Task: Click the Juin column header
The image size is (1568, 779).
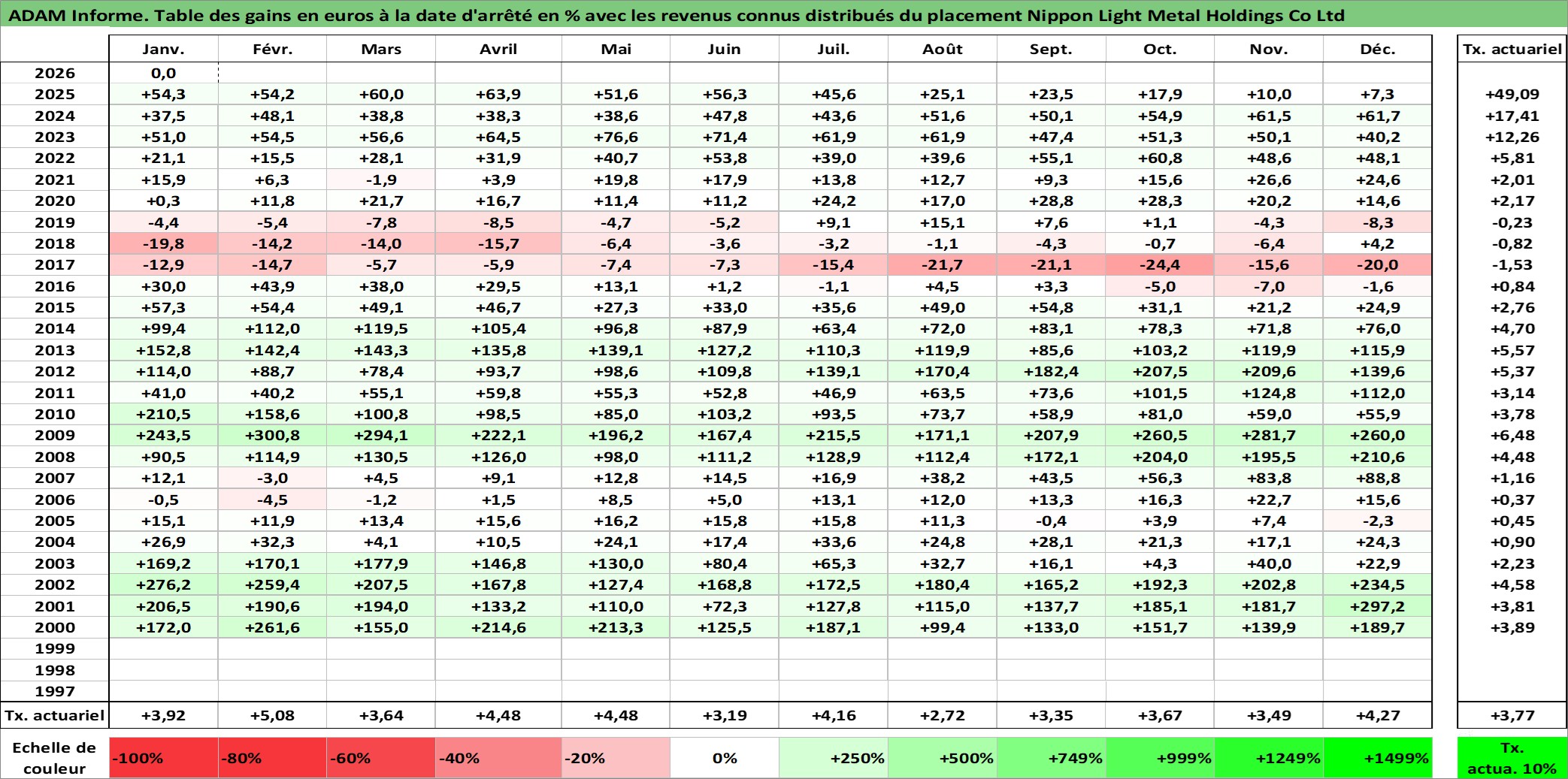Action: tap(725, 49)
